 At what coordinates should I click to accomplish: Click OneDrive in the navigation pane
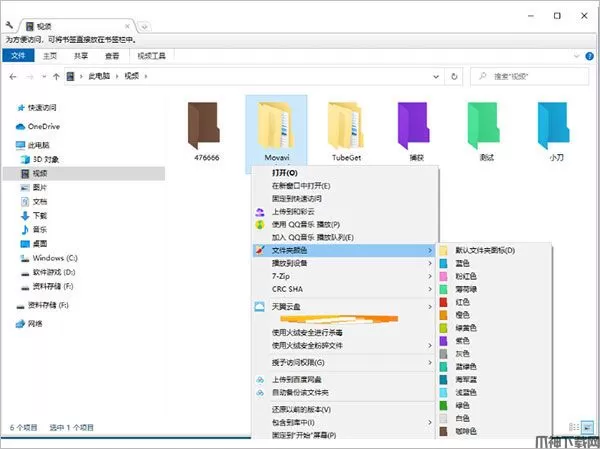point(43,126)
